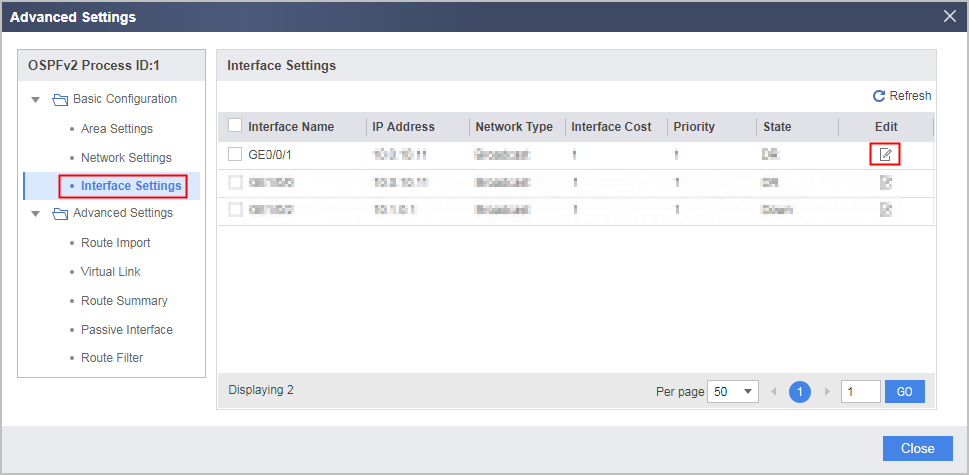Edit the GE0/0/1 interface row
The image size is (969, 475).
(885, 154)
